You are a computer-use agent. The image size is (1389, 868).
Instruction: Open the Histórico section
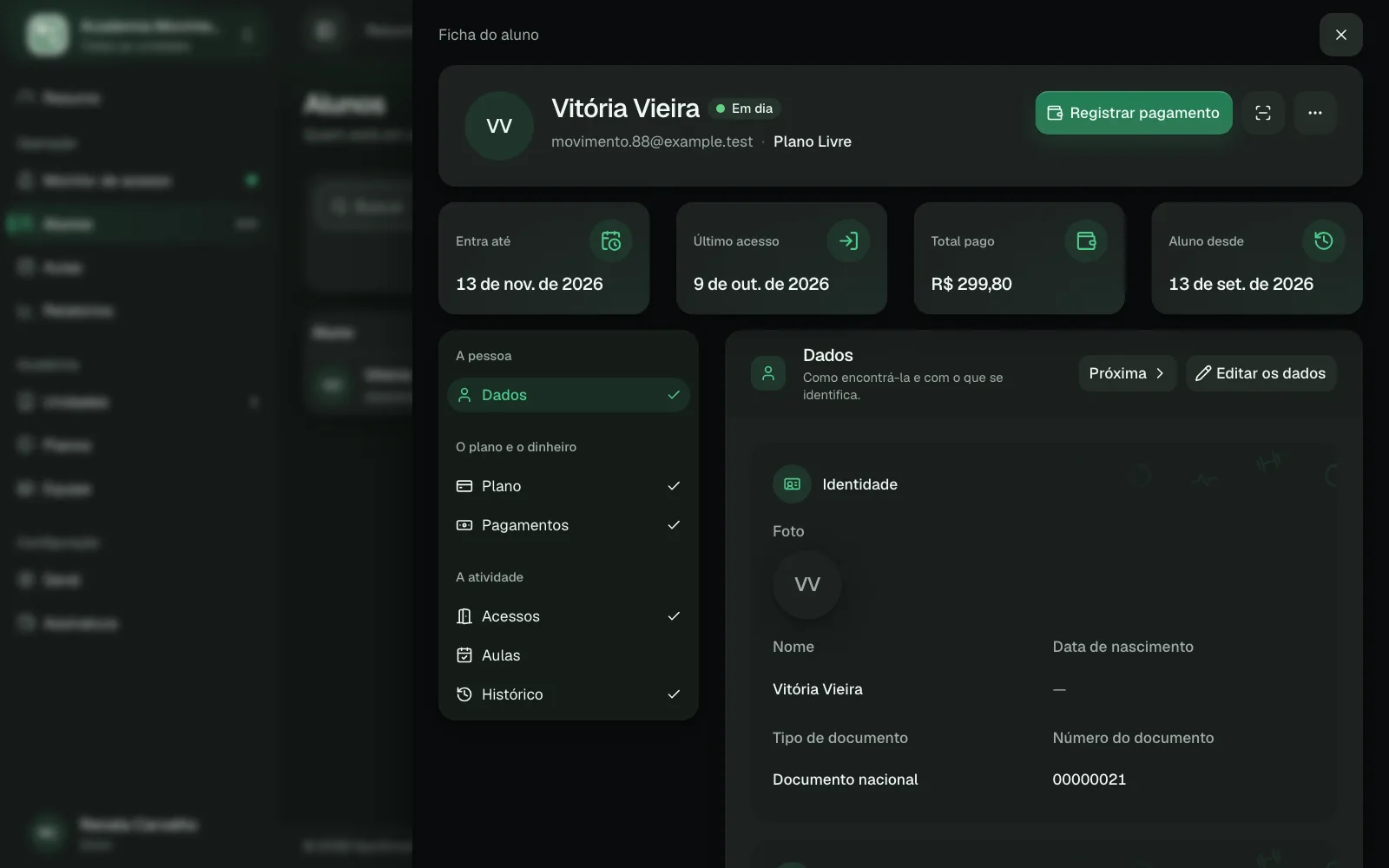tap(569, 694)
